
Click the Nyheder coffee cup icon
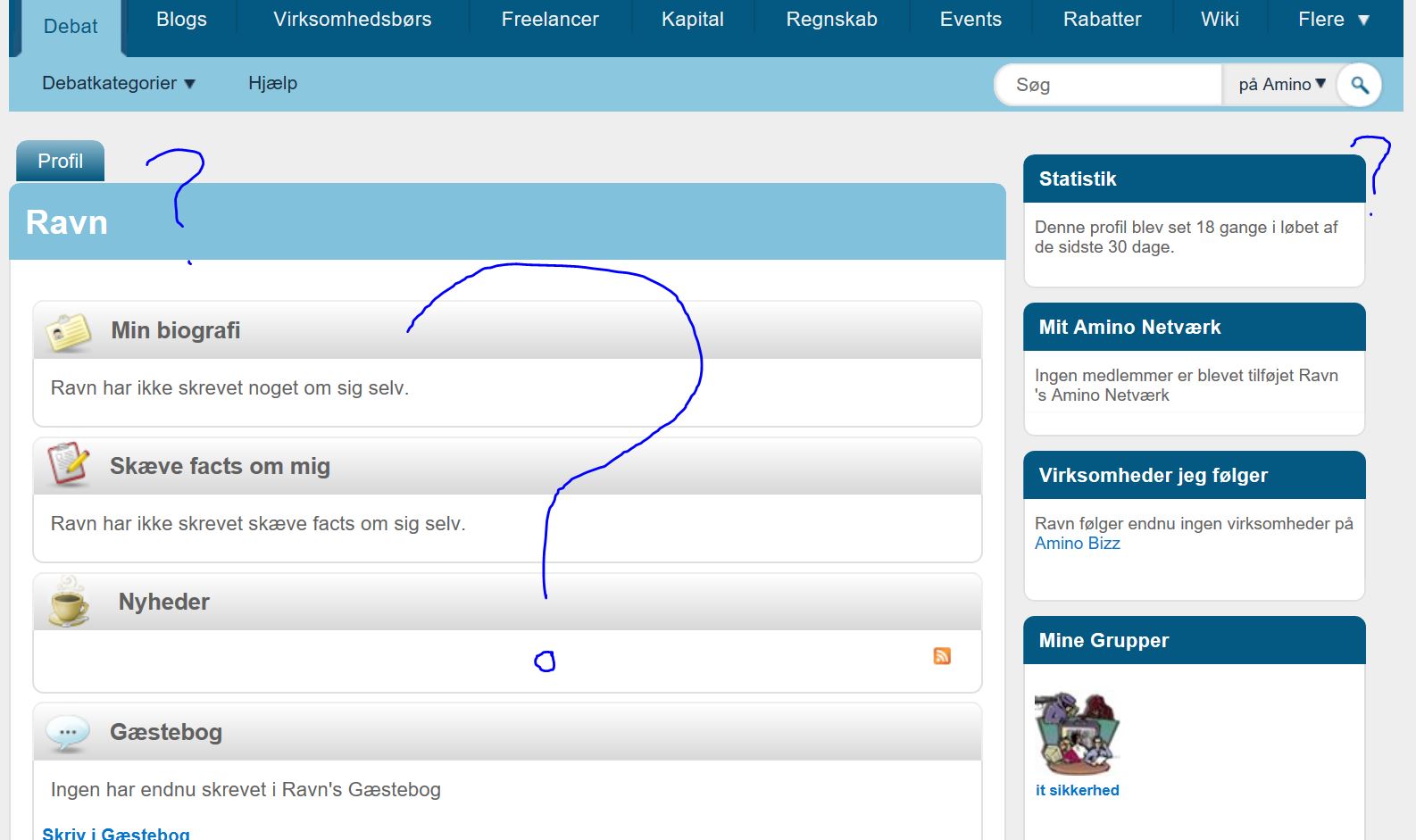(69, 602)
